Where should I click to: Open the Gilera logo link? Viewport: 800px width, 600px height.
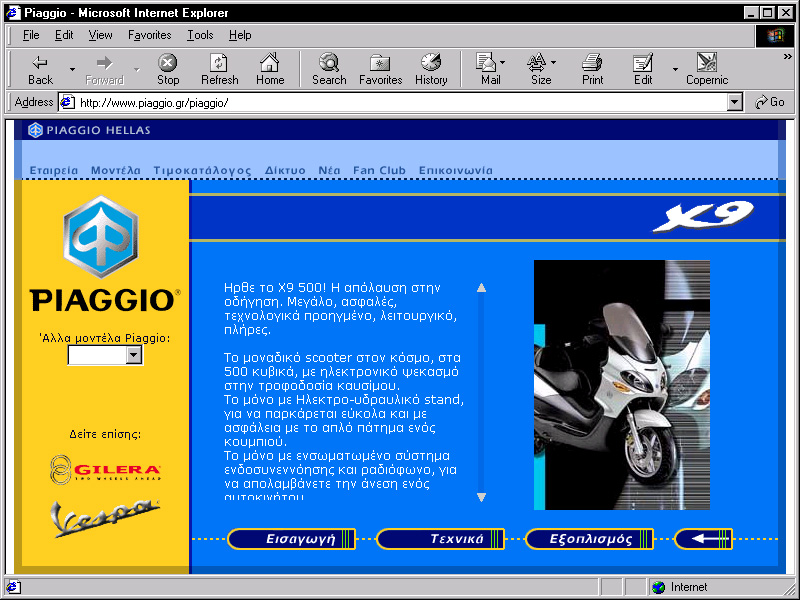click(x=106, y=469)
